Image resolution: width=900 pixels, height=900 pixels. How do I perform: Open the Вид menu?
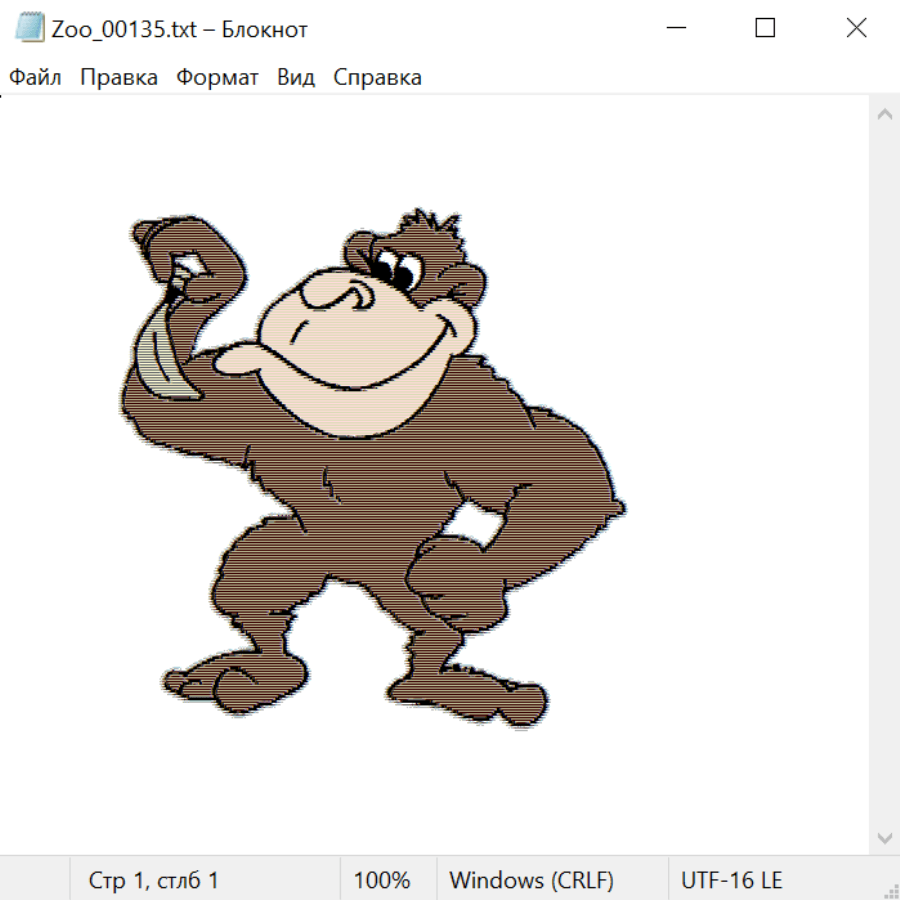(296, 78)
